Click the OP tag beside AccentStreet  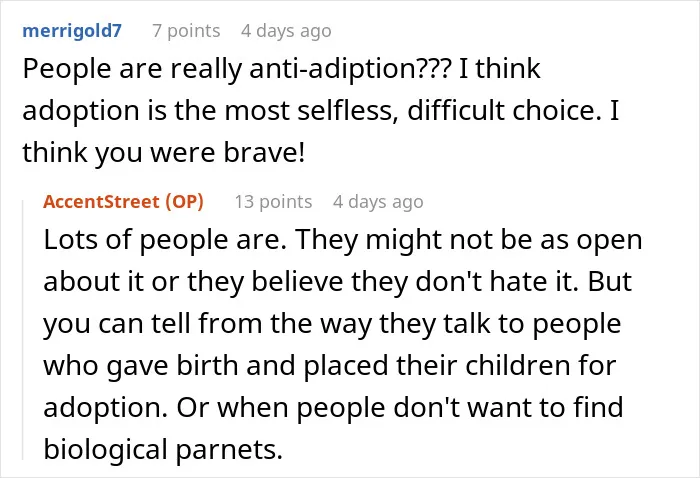(x=184, y=202)
